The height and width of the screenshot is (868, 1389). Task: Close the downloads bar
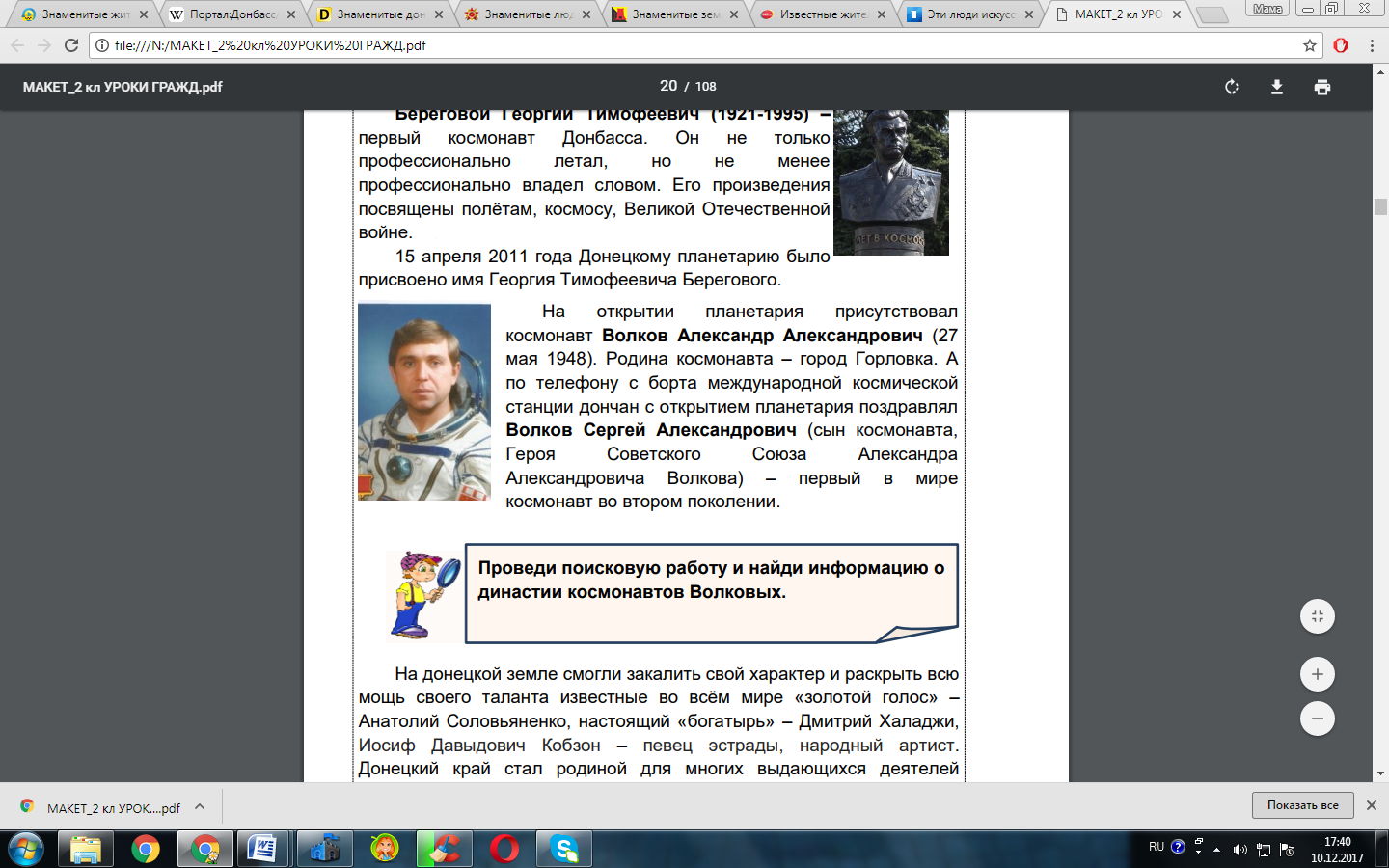click(1372, 805)
